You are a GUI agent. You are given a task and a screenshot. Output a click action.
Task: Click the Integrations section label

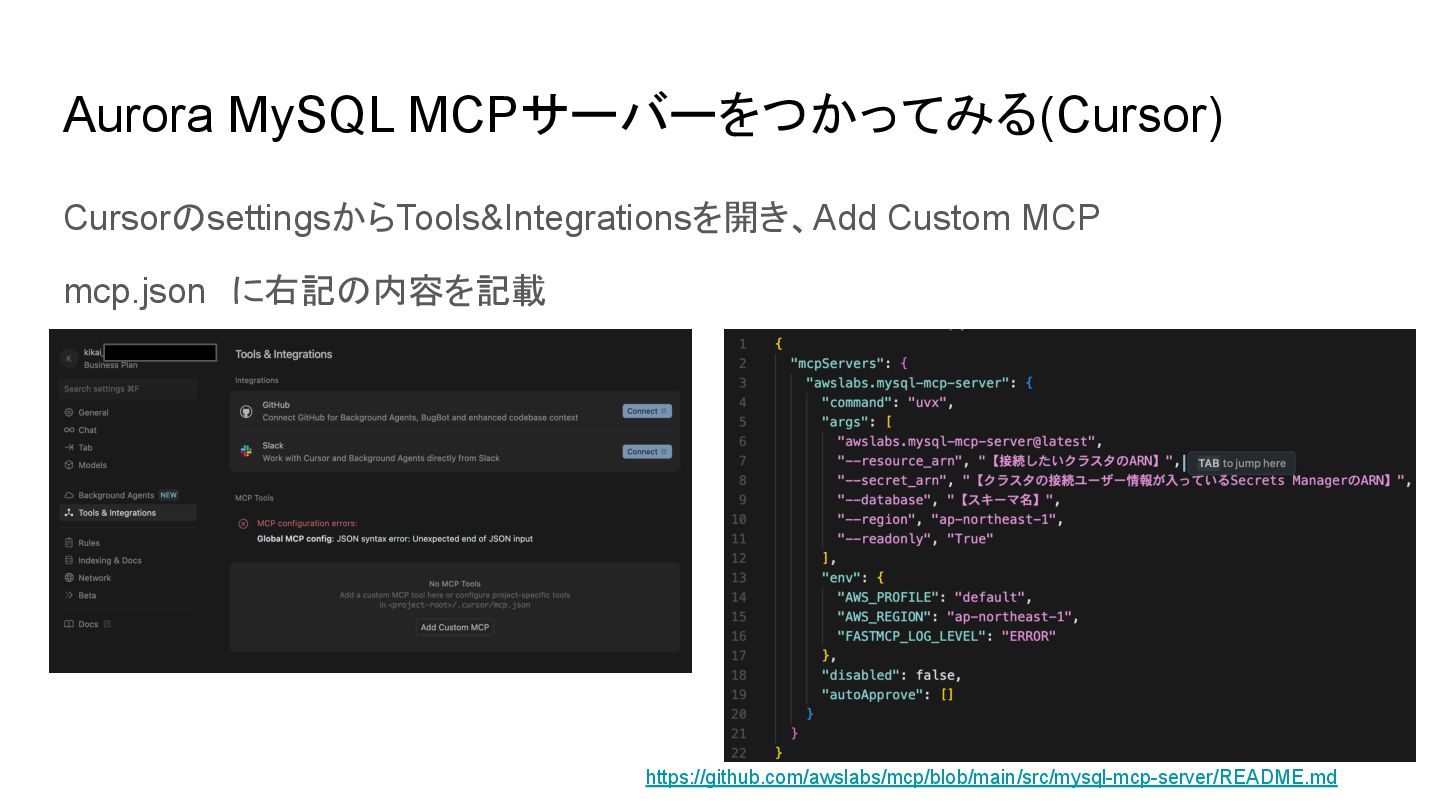coord(257,380)
